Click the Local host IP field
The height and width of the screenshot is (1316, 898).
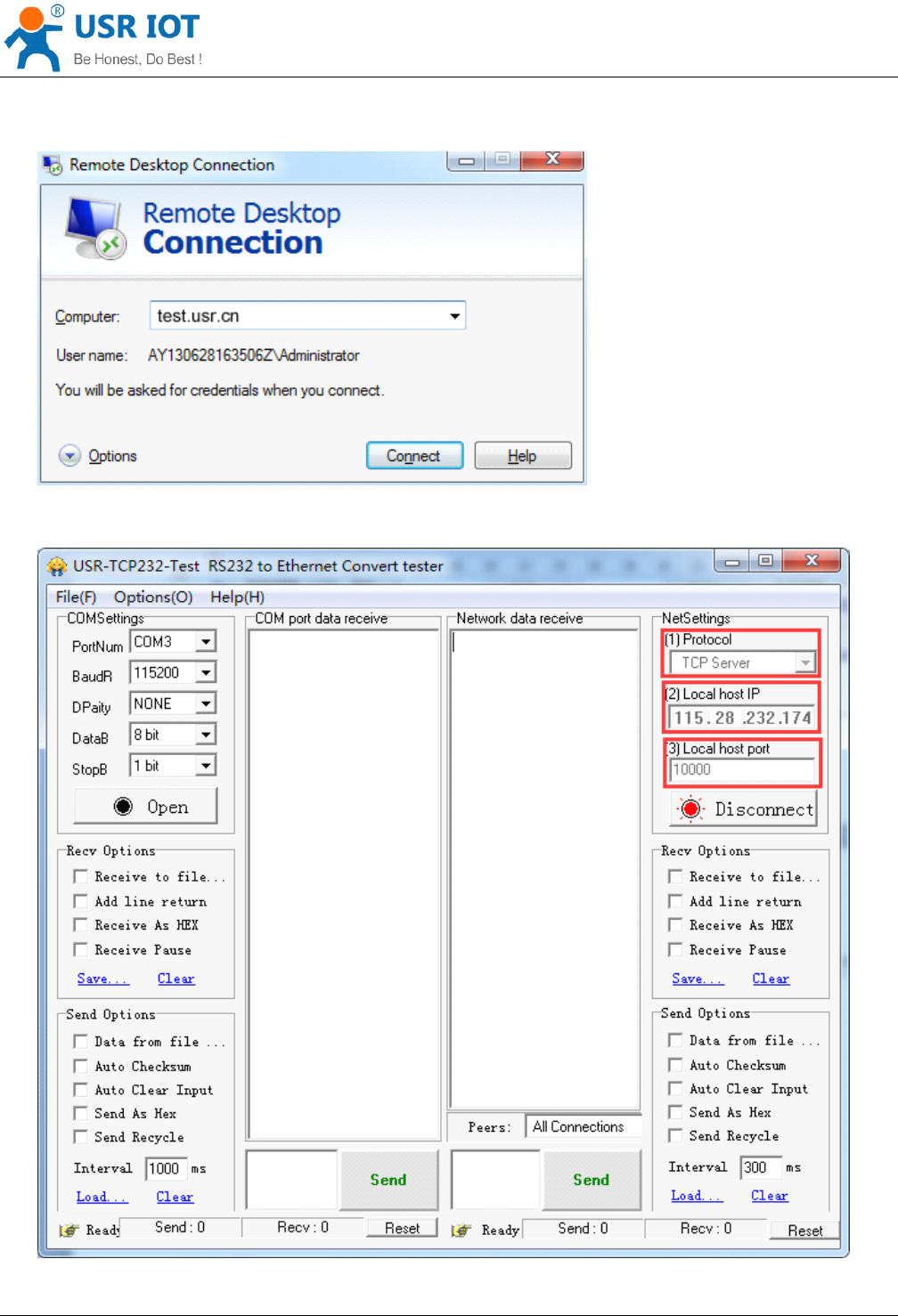point(741,718)
